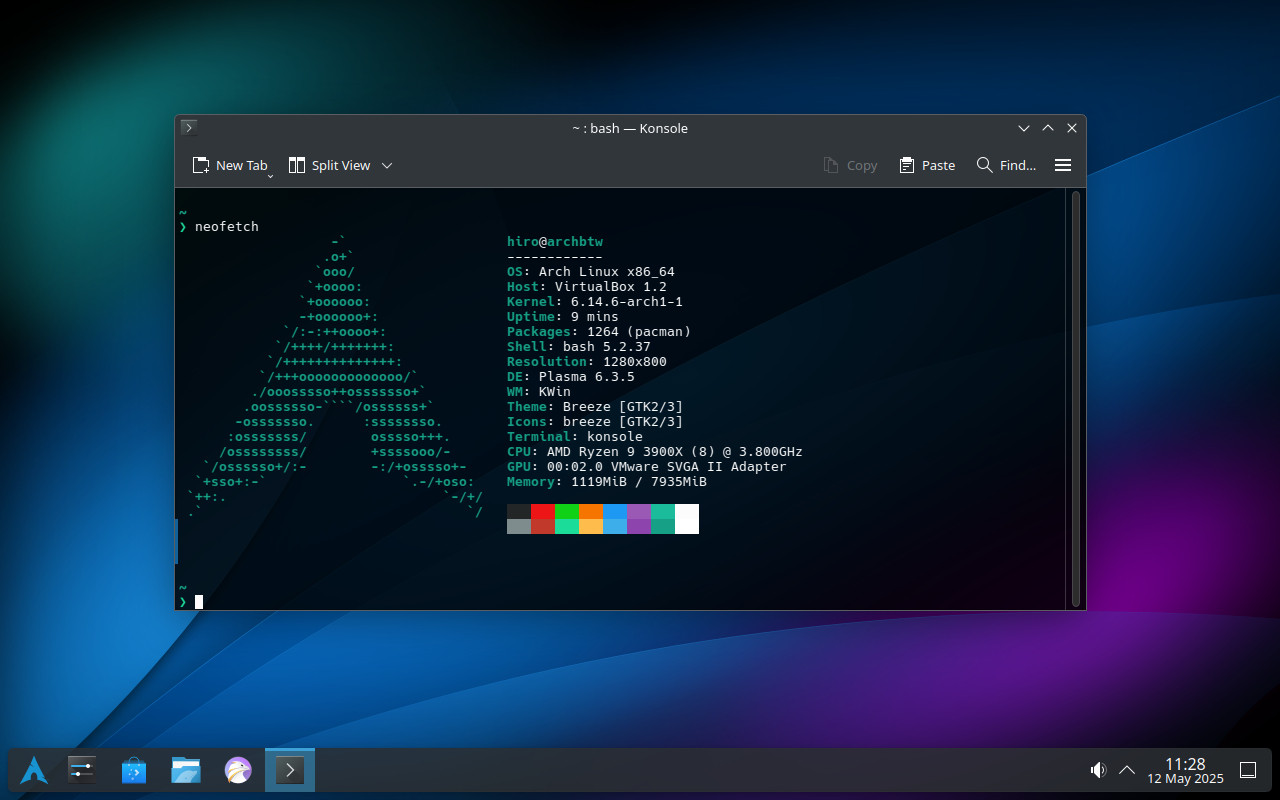Click the terminal vertical scrollbar
The width and height of the screenshot is (1280, 800).
1076,398
